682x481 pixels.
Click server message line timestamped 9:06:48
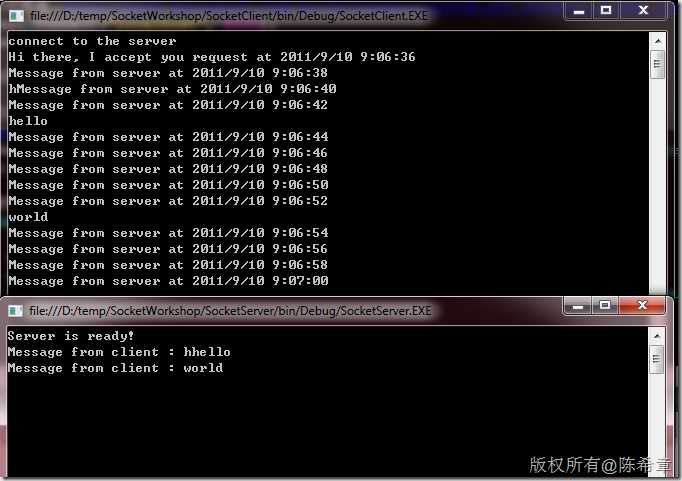[168, 169]
